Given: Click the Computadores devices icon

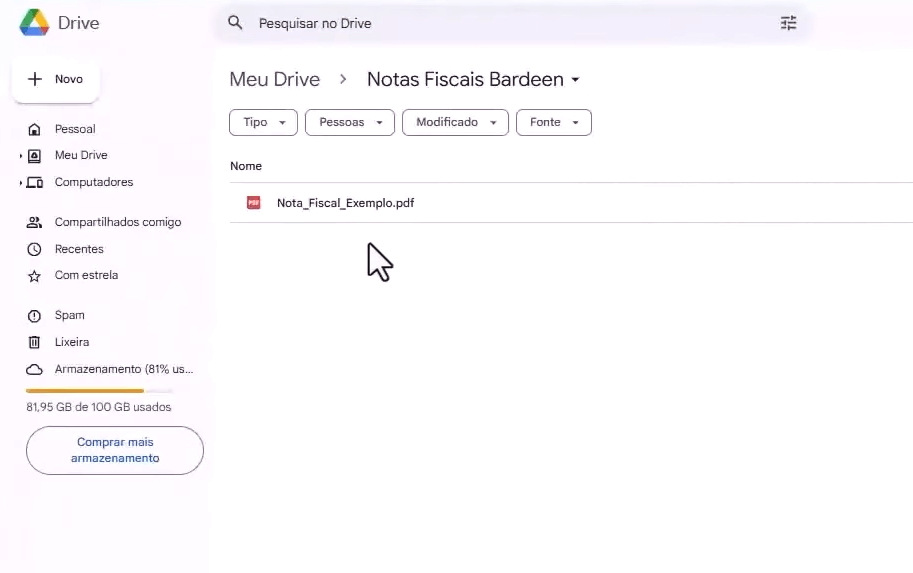Looking at the screenshot, I should click(x=35, y=183).
